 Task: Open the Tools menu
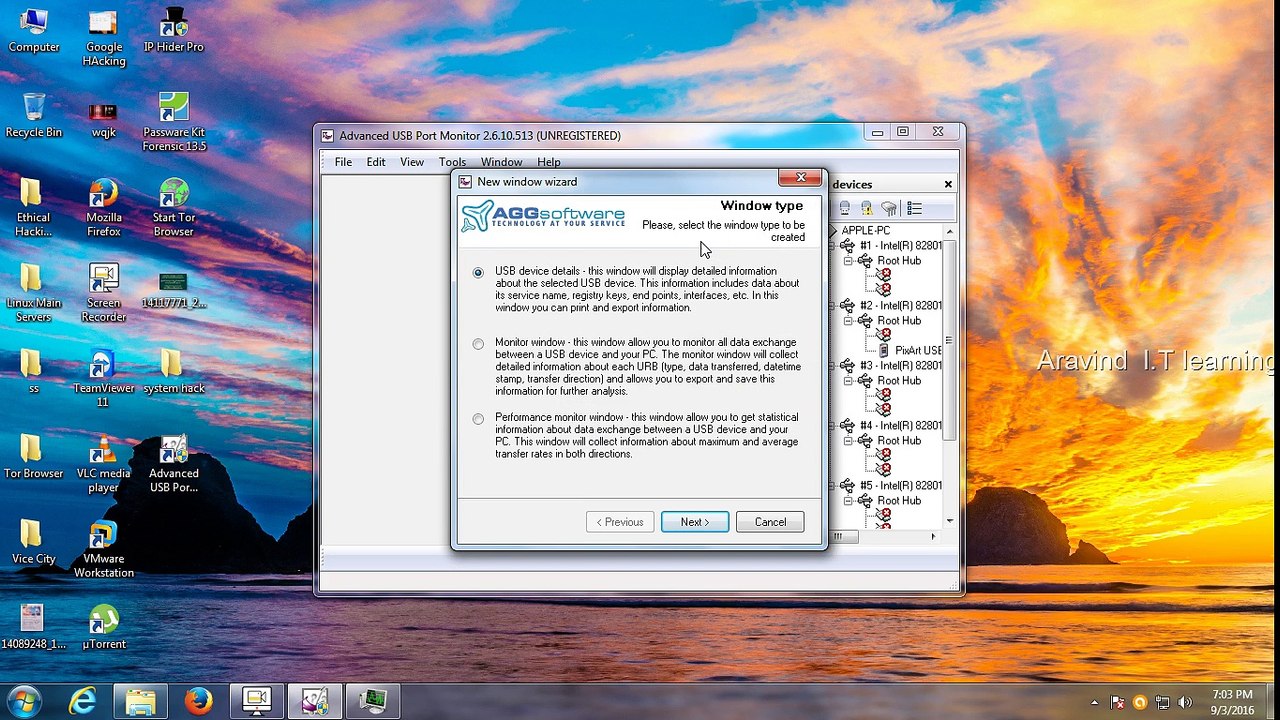pyautogui.click(x=452, y=162)
